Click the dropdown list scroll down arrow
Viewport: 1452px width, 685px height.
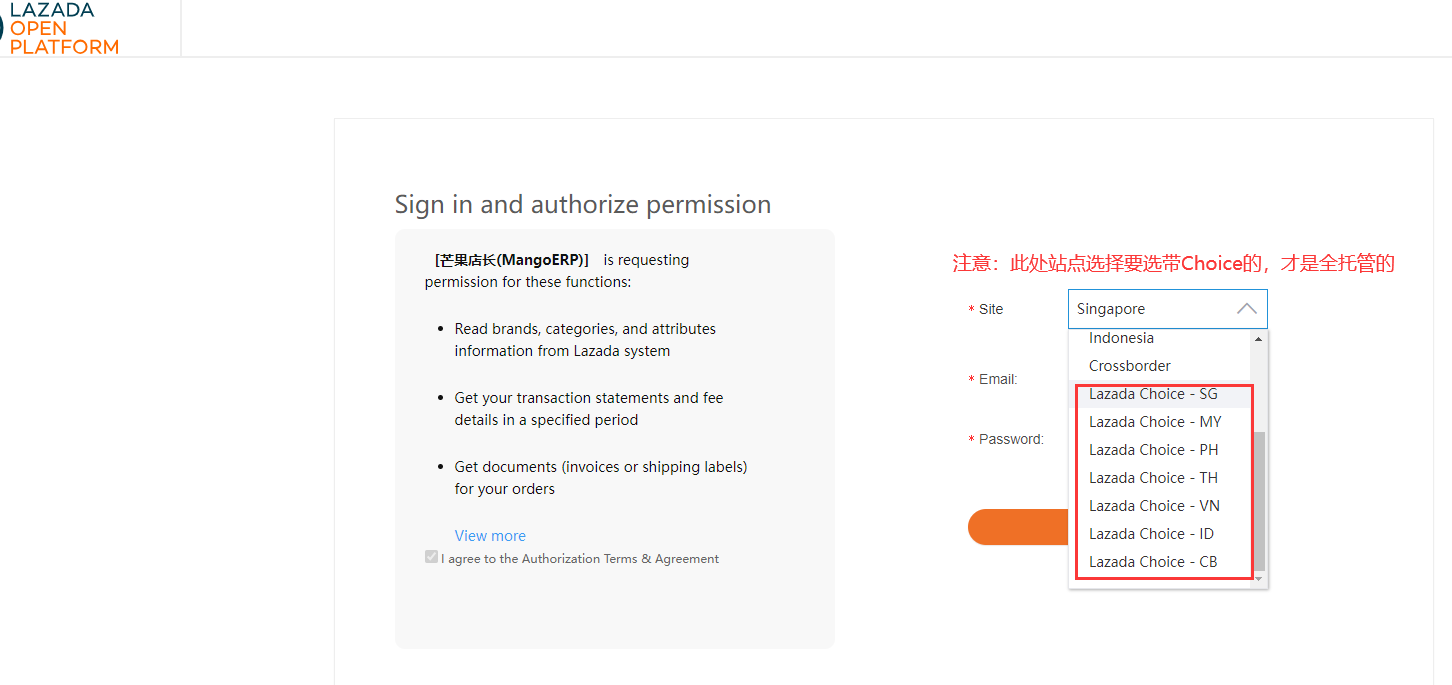(x=1258, y=579)
